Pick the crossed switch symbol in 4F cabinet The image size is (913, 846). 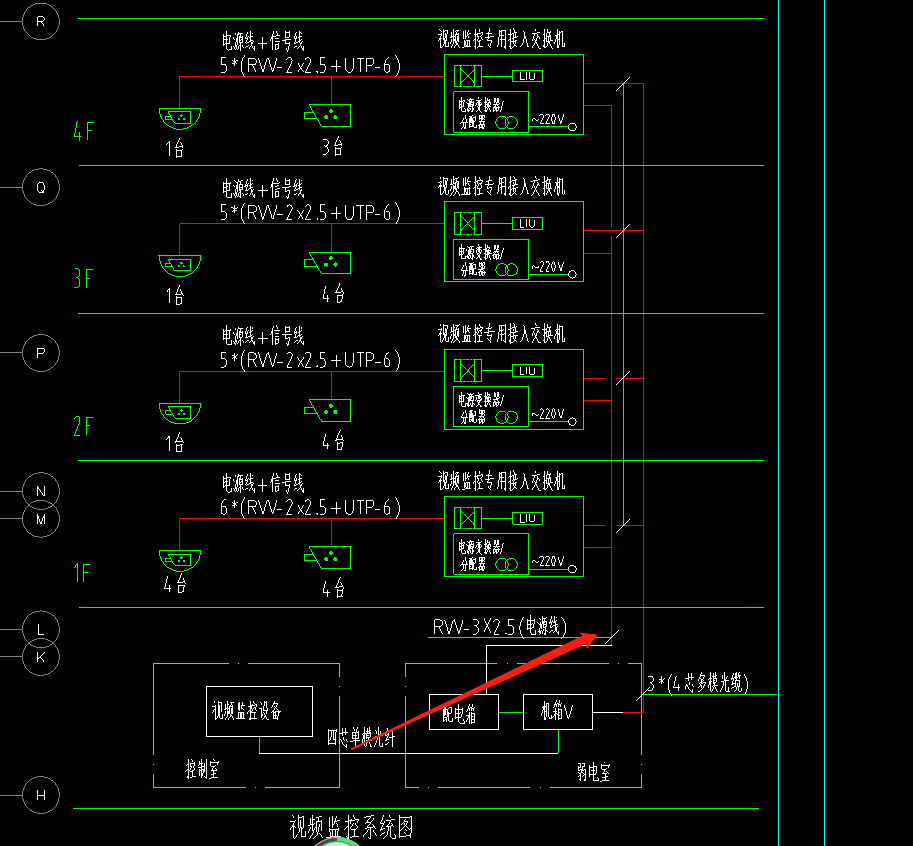[468, 76]
